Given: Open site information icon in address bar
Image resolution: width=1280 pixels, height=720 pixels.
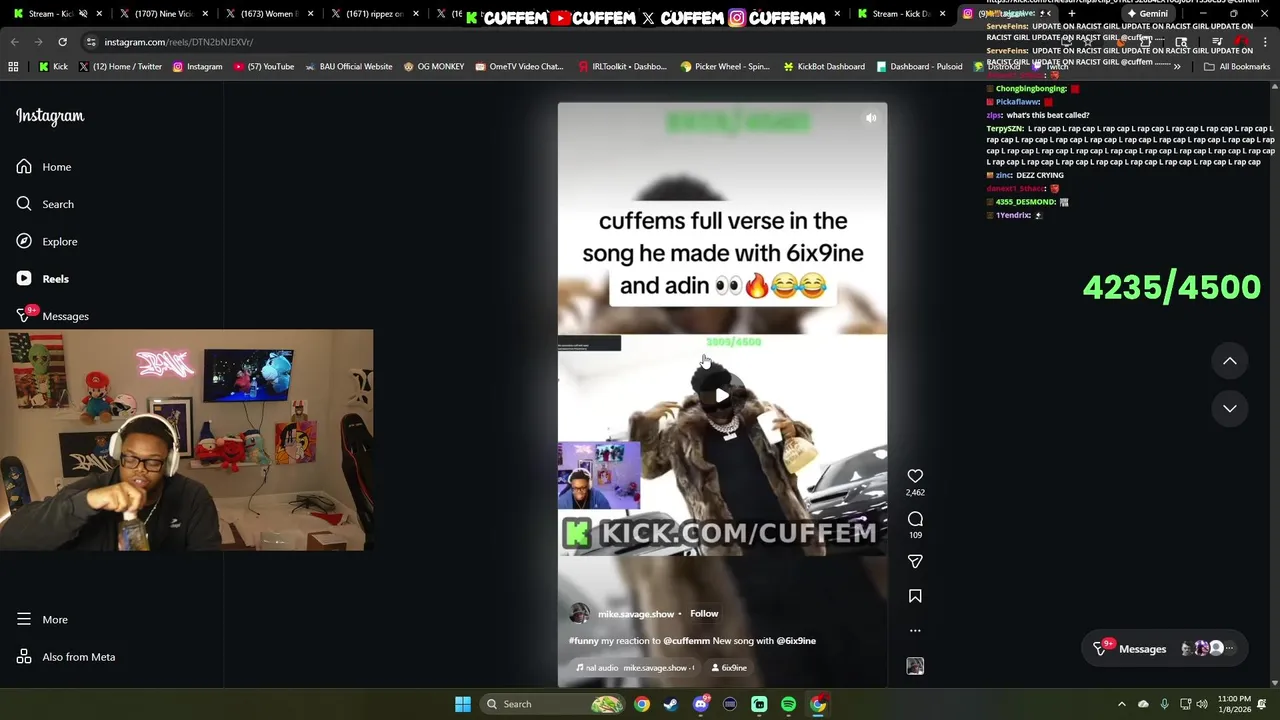Looking at the screenshot, I should pyautogui.click(x=91, y=42).
